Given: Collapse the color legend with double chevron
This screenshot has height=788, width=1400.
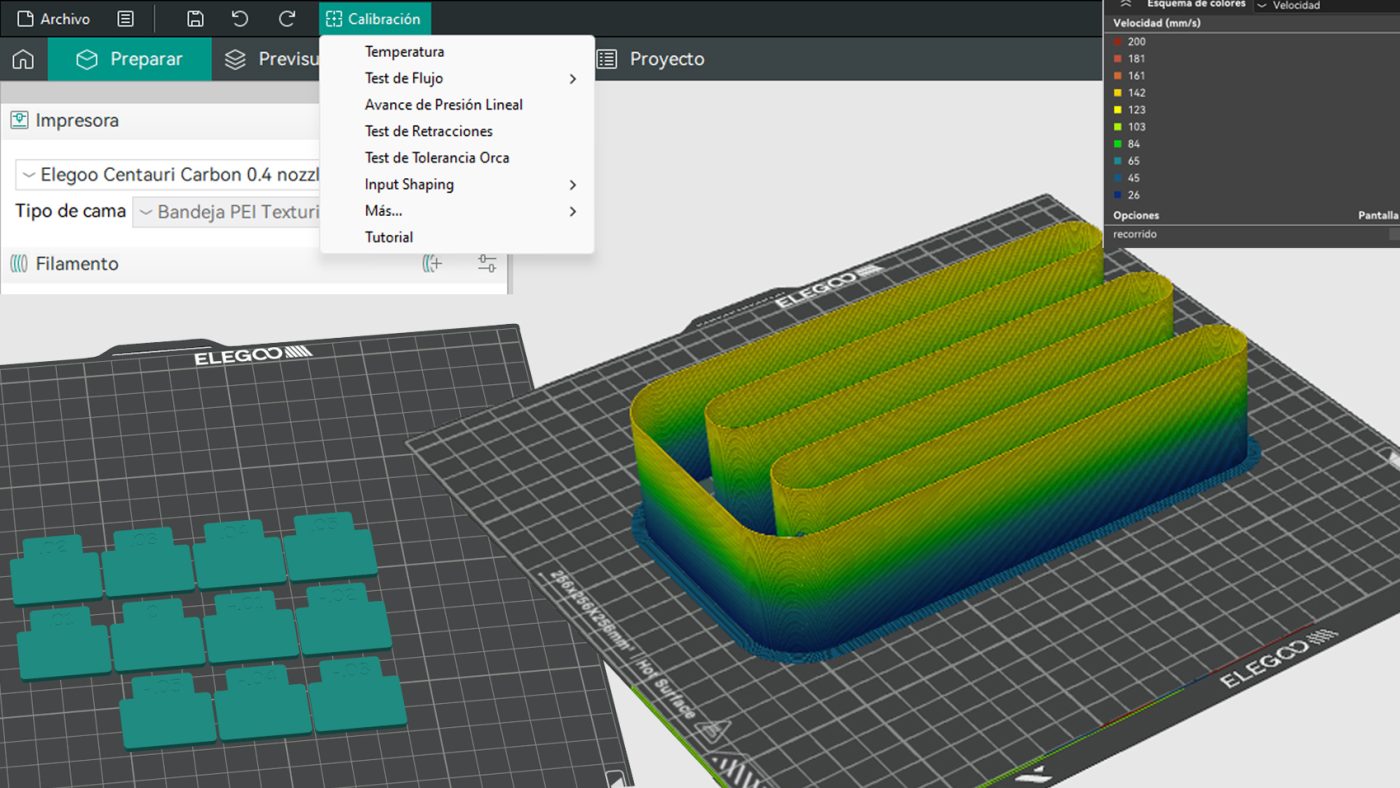Looking at the screenshot, I should 1124,4.
